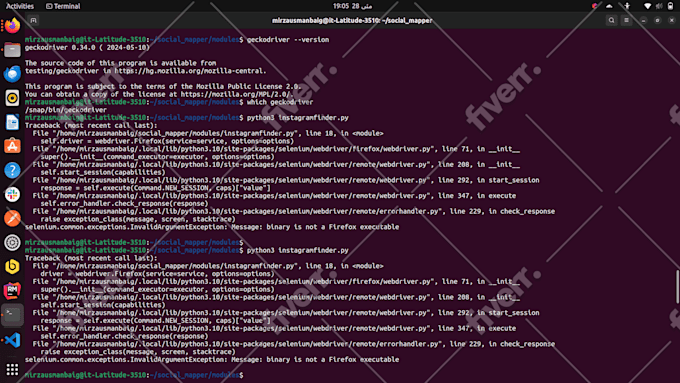Launch Postman from the dock
The image size is (680, 383).
(12, 218)
